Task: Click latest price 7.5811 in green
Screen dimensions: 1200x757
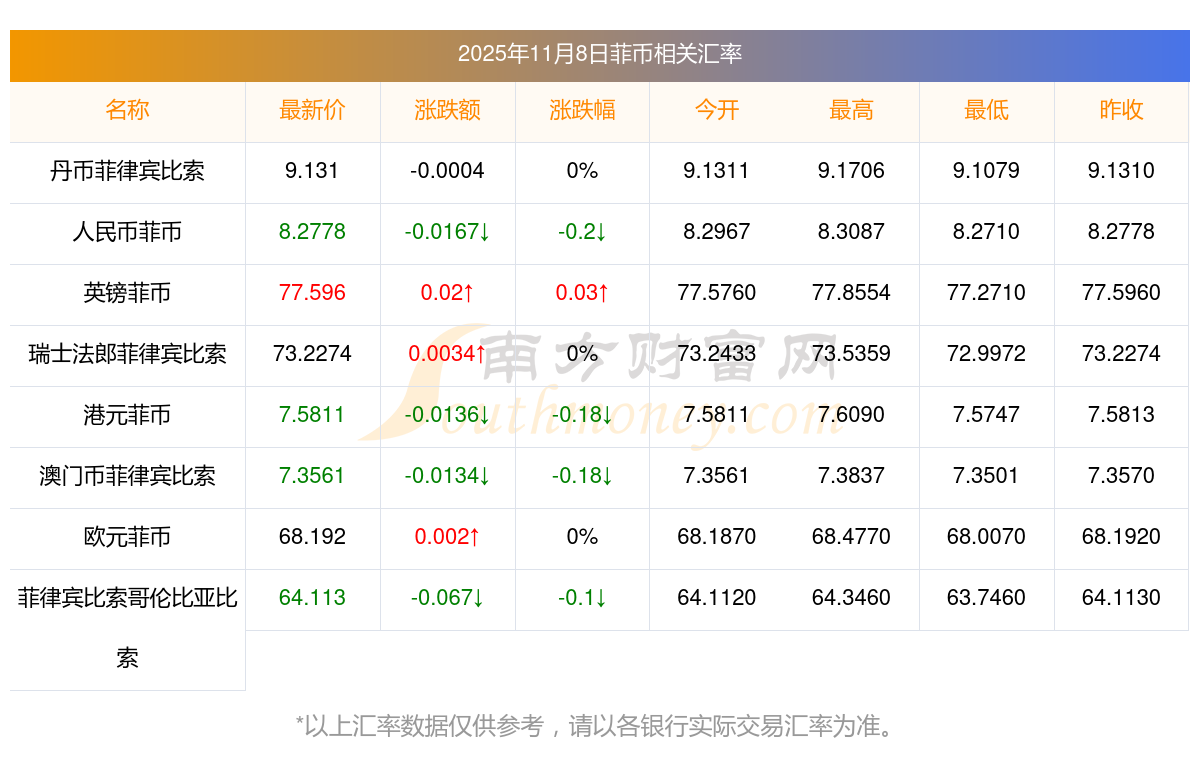Action: coord(312,415)
